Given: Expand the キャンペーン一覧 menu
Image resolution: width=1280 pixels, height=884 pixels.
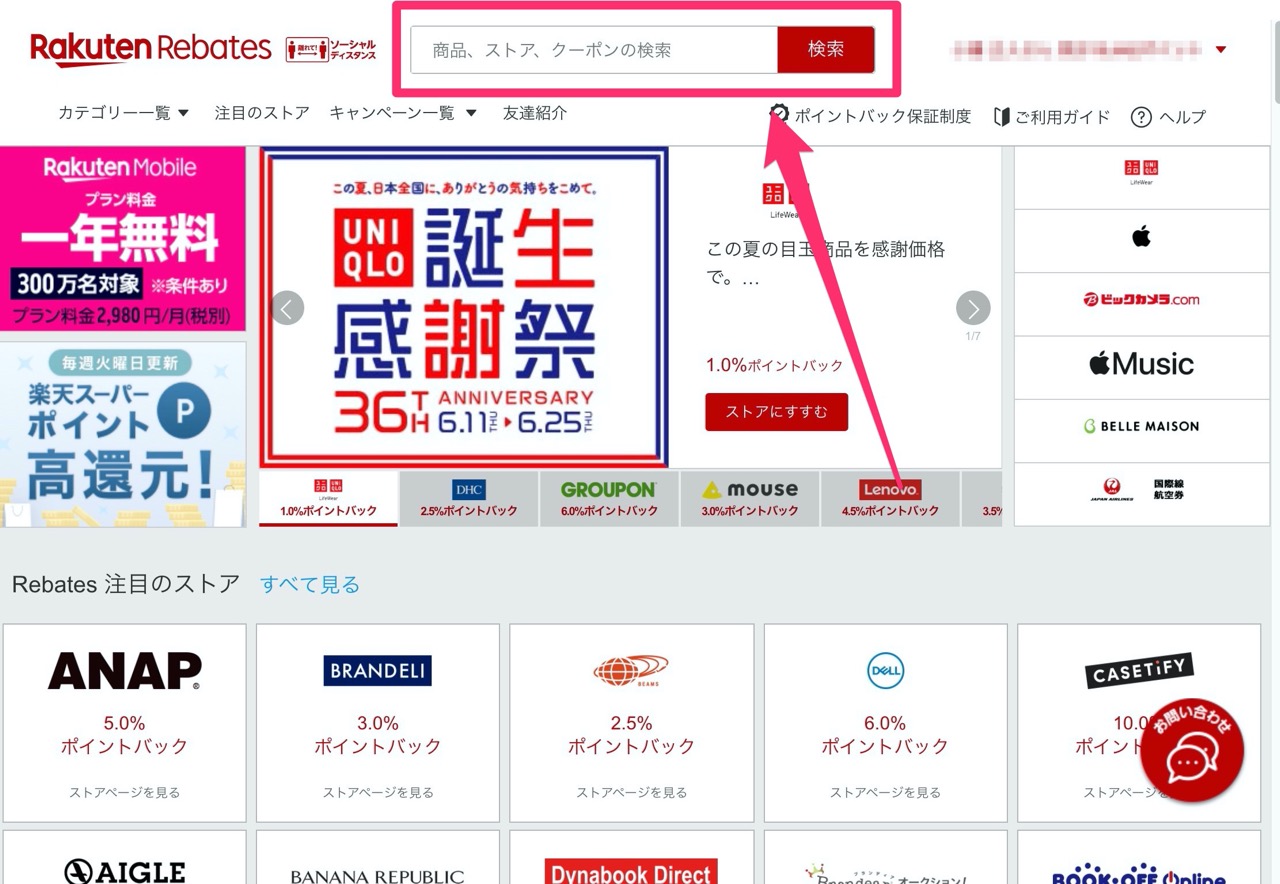Looking at the screenshot, I should tap(404, 113).
